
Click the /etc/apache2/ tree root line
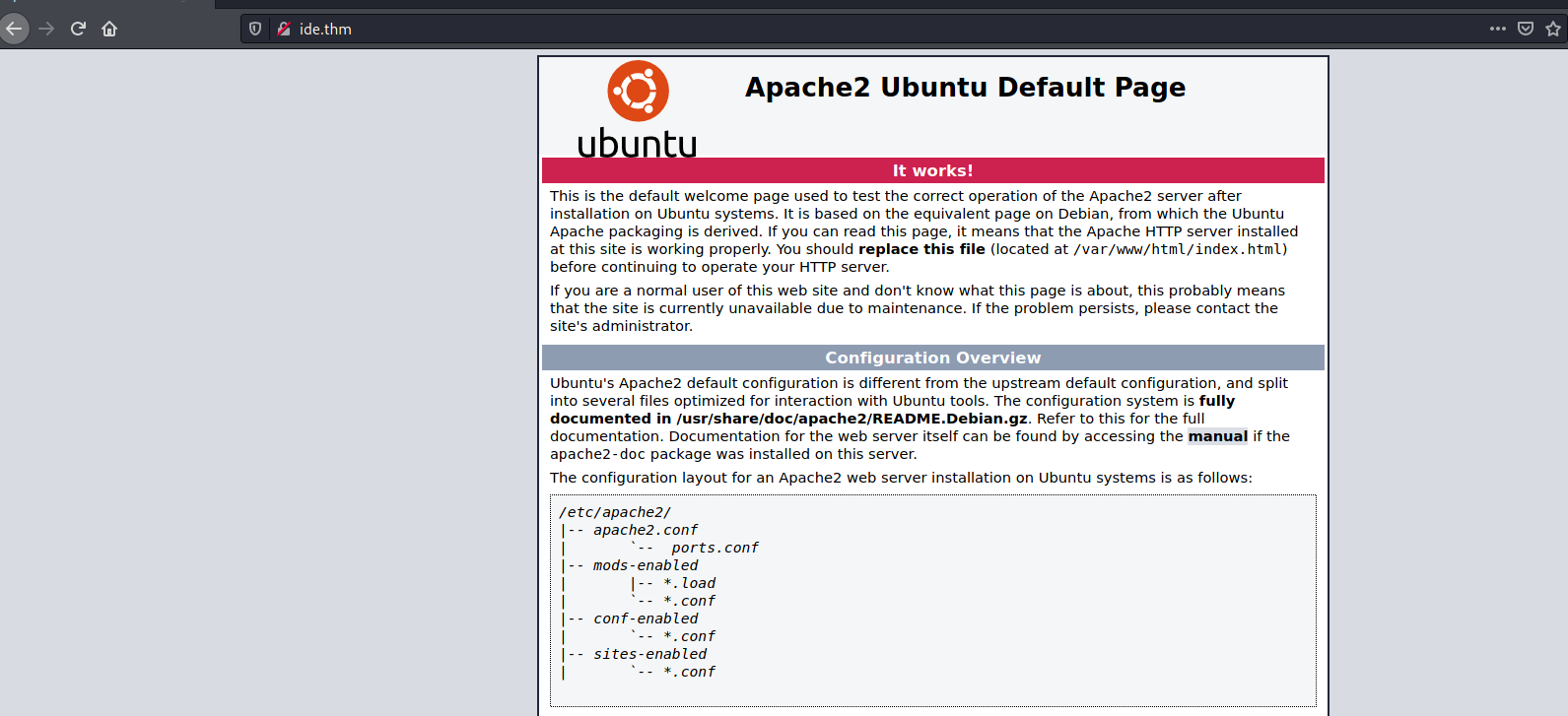(615, 512)
